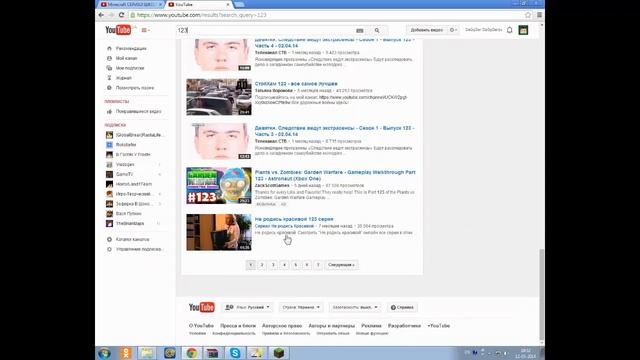This screenshot has height=360, width=640.
Task: Open the Страна: Украина country dropdown
Action: (x=301, y=307)
